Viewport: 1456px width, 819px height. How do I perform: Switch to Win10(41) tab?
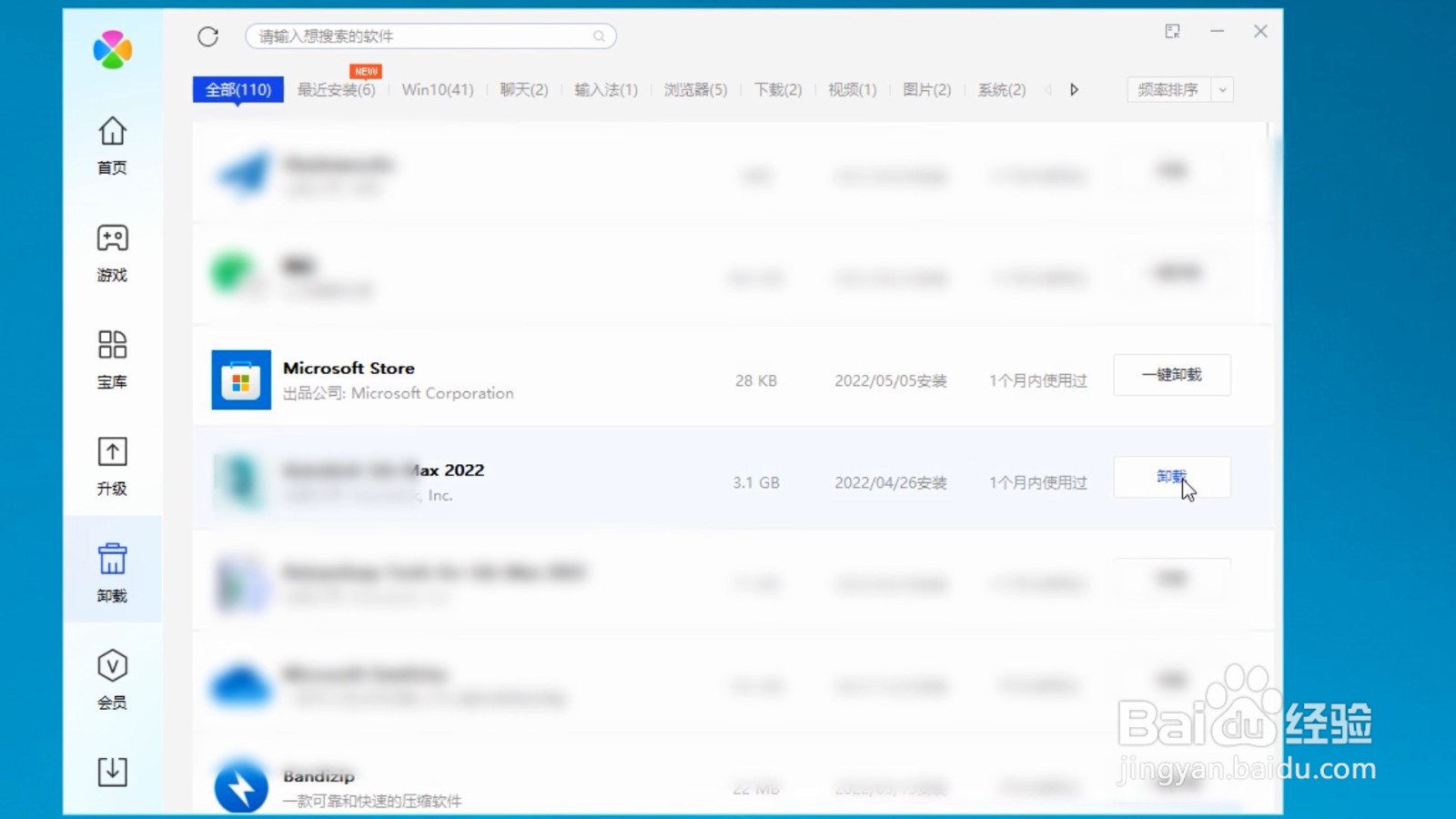pyautogui.click(x=438, y=89)
